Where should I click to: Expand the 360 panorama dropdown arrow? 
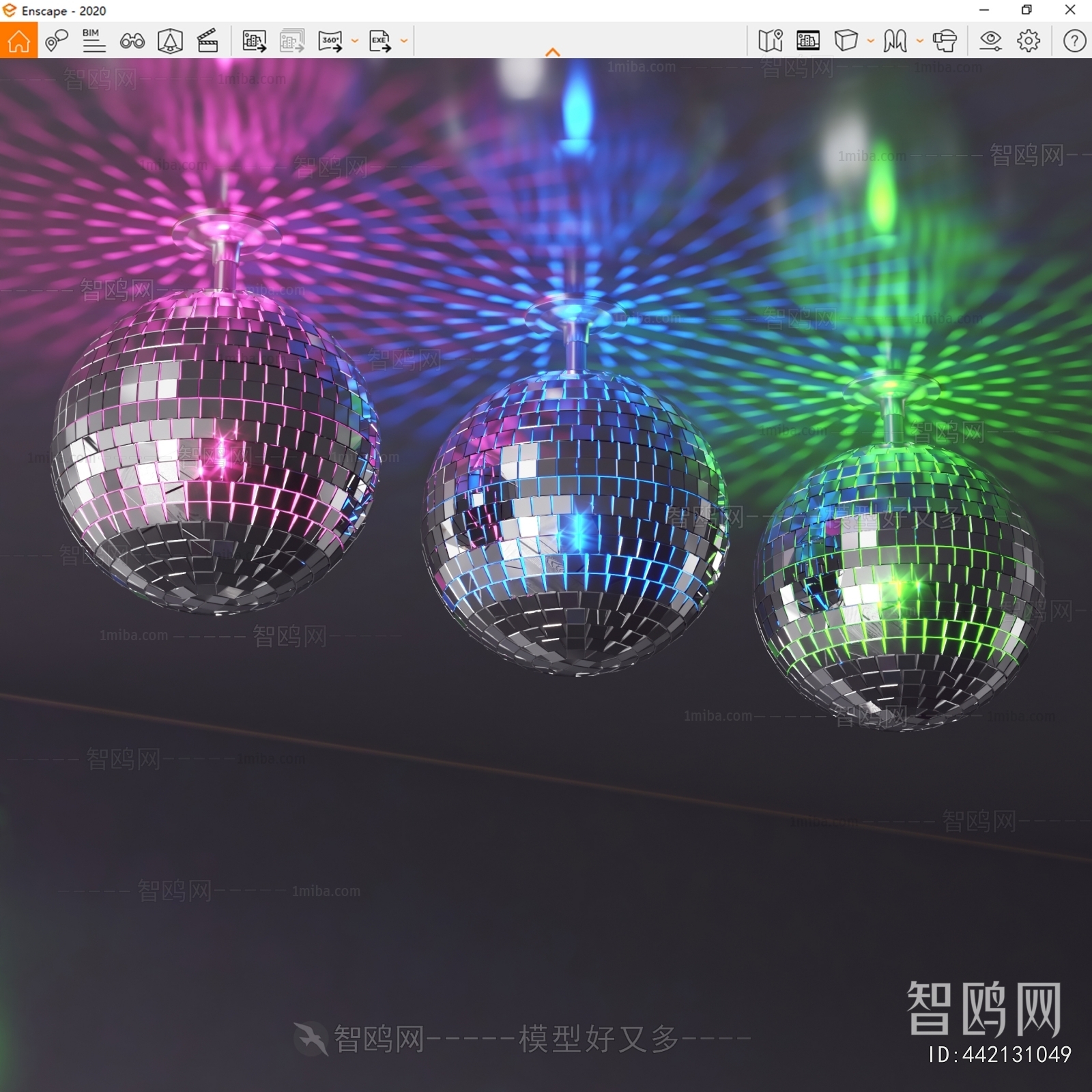click(355, 41)
